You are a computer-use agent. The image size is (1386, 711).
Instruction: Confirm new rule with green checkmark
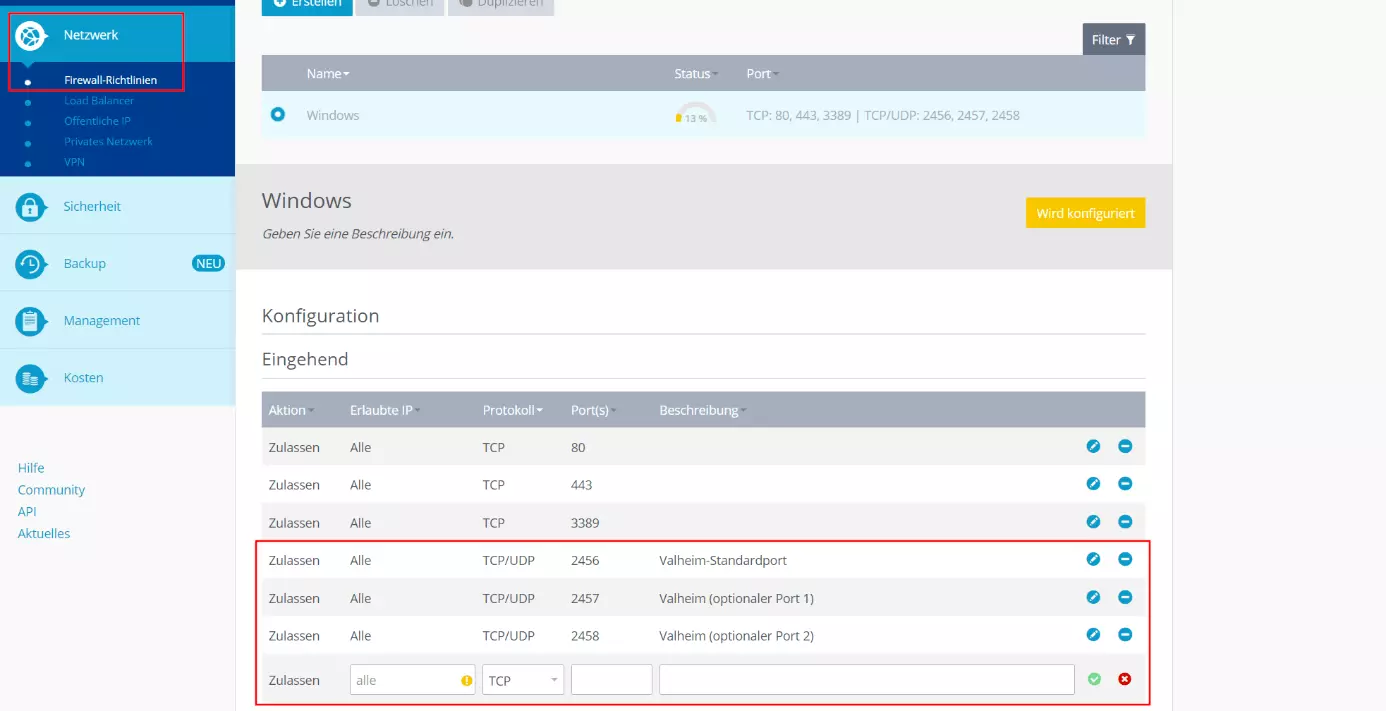point(1094,679)
